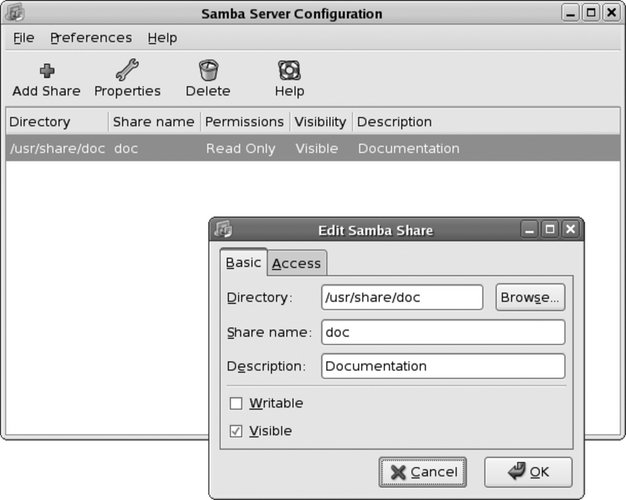The width and height of the screenshot is (626, 500).
Task: Maximize the Samba Server Configuration window
Action: [591, 13]
